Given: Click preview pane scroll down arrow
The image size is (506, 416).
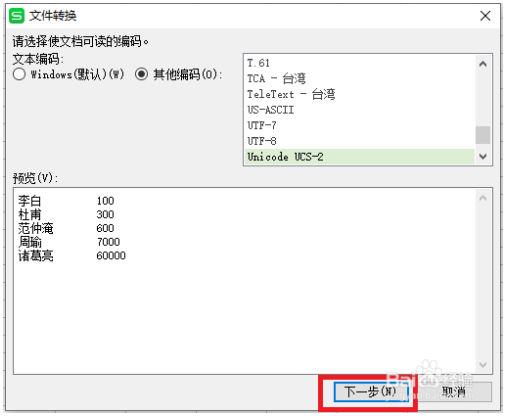Looking at the screenshot, I should click(x=483, y=365).
